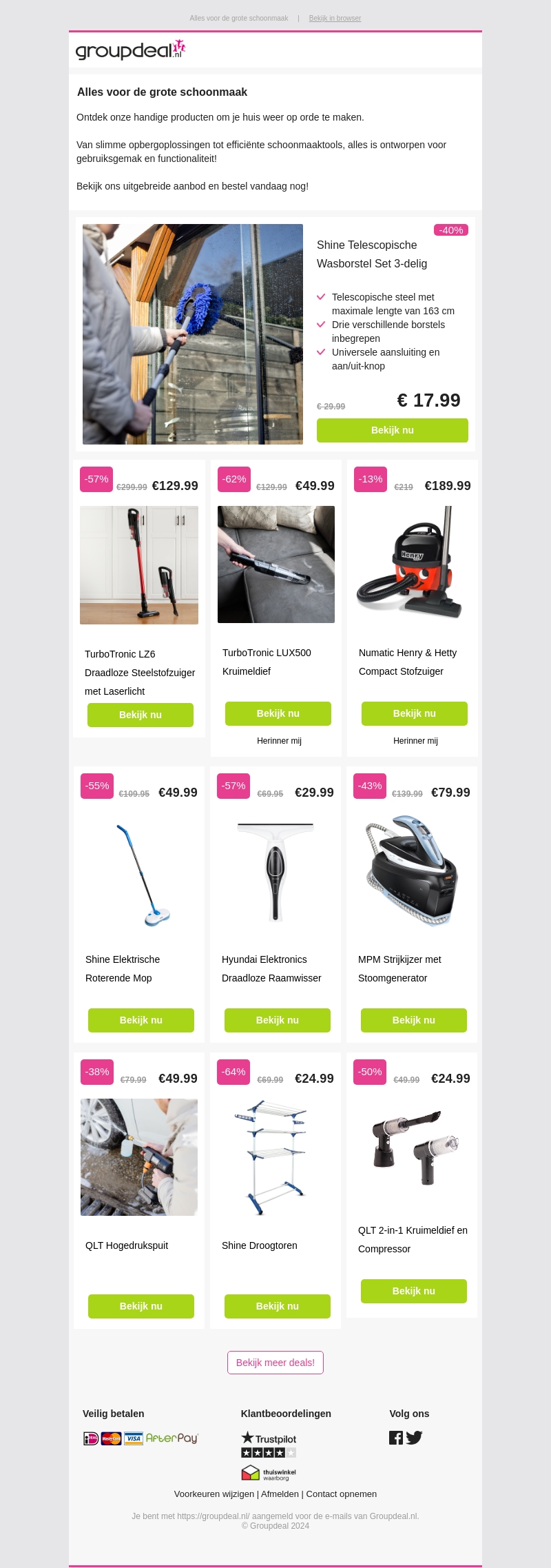This screenshot has height=1568, width=551.
Task: Click Herinner mij under TurboTronic LUX500
Action: tap(279, 741)
